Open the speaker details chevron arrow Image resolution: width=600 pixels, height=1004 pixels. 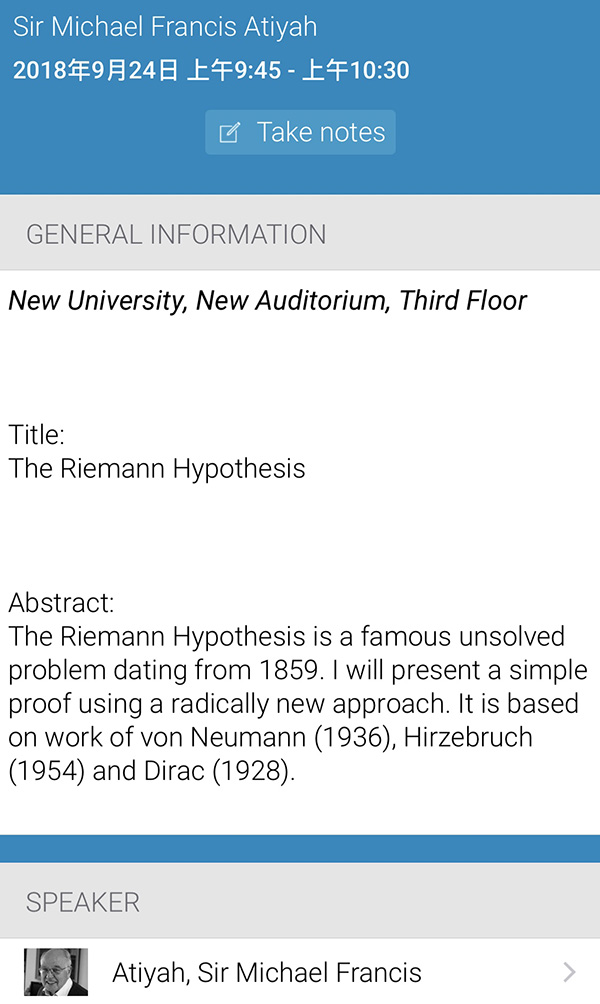pos(569,972)
